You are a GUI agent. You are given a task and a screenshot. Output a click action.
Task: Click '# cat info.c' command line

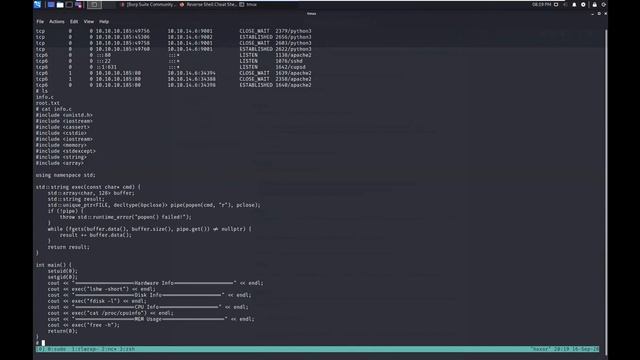click(x=53, y=109)
